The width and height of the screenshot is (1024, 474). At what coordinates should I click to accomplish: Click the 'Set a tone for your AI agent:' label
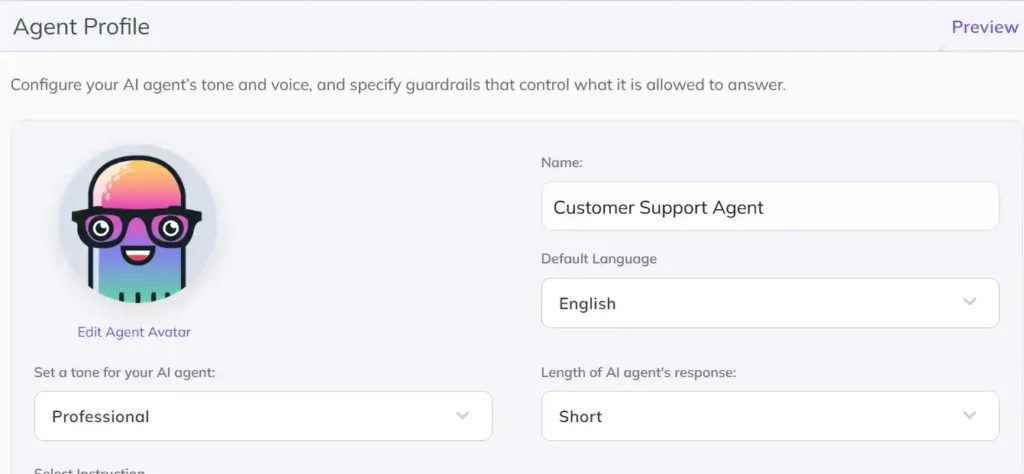click(125, 373)
